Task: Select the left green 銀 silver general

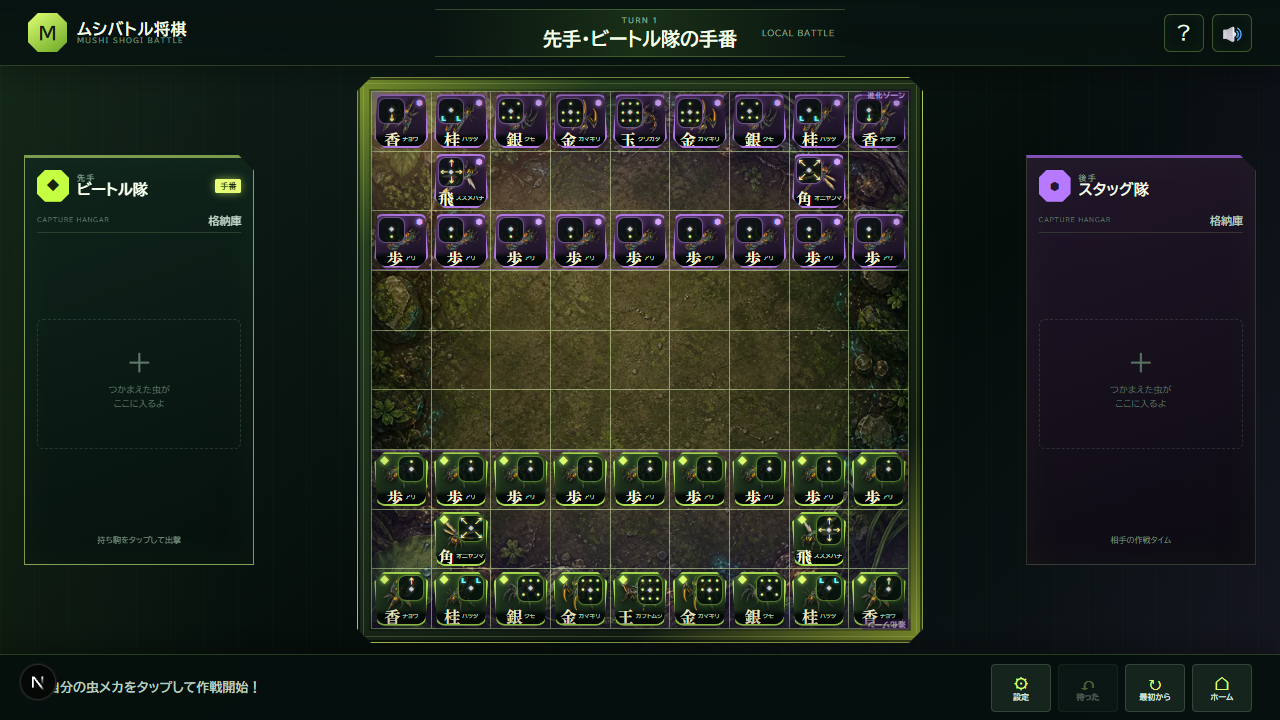Action: [521, 600]
